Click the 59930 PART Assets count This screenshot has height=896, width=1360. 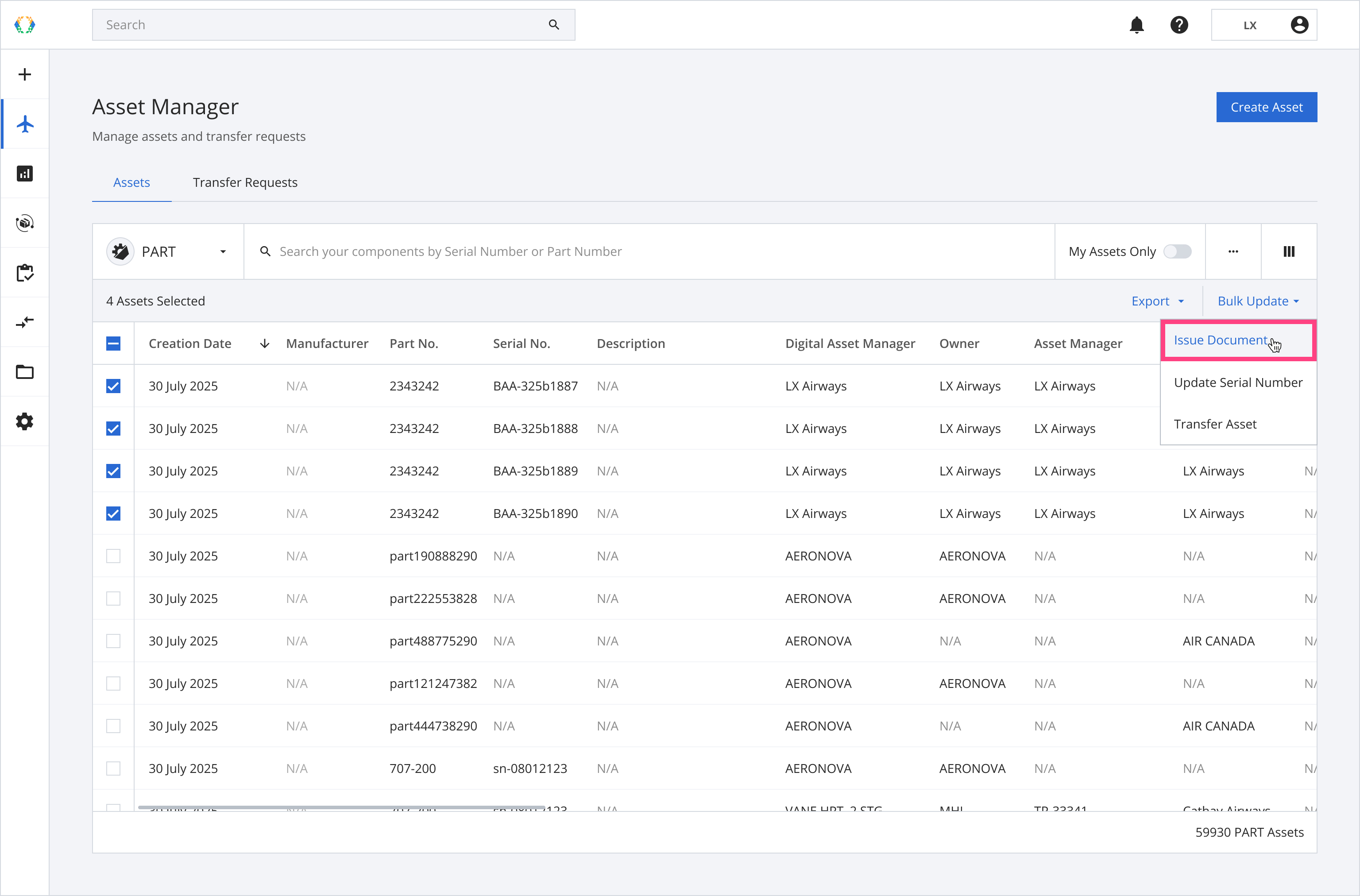point(1249,832)
